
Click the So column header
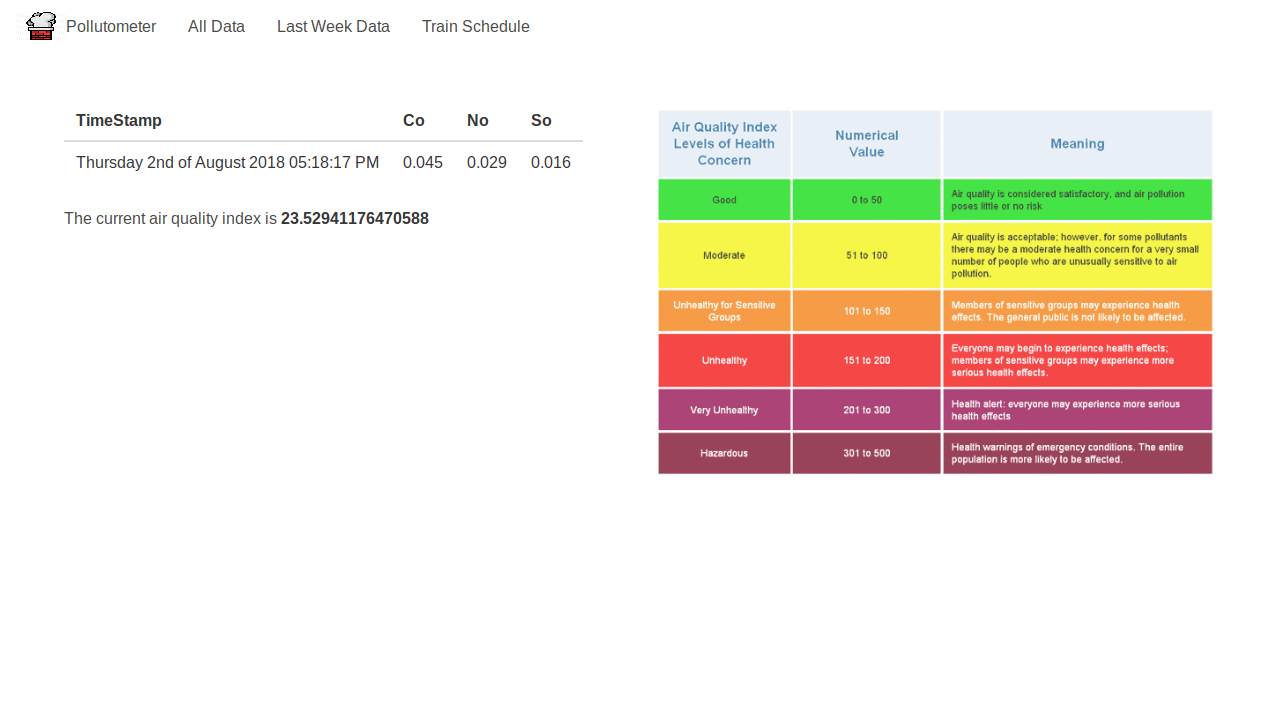click(x=541, y=121)
